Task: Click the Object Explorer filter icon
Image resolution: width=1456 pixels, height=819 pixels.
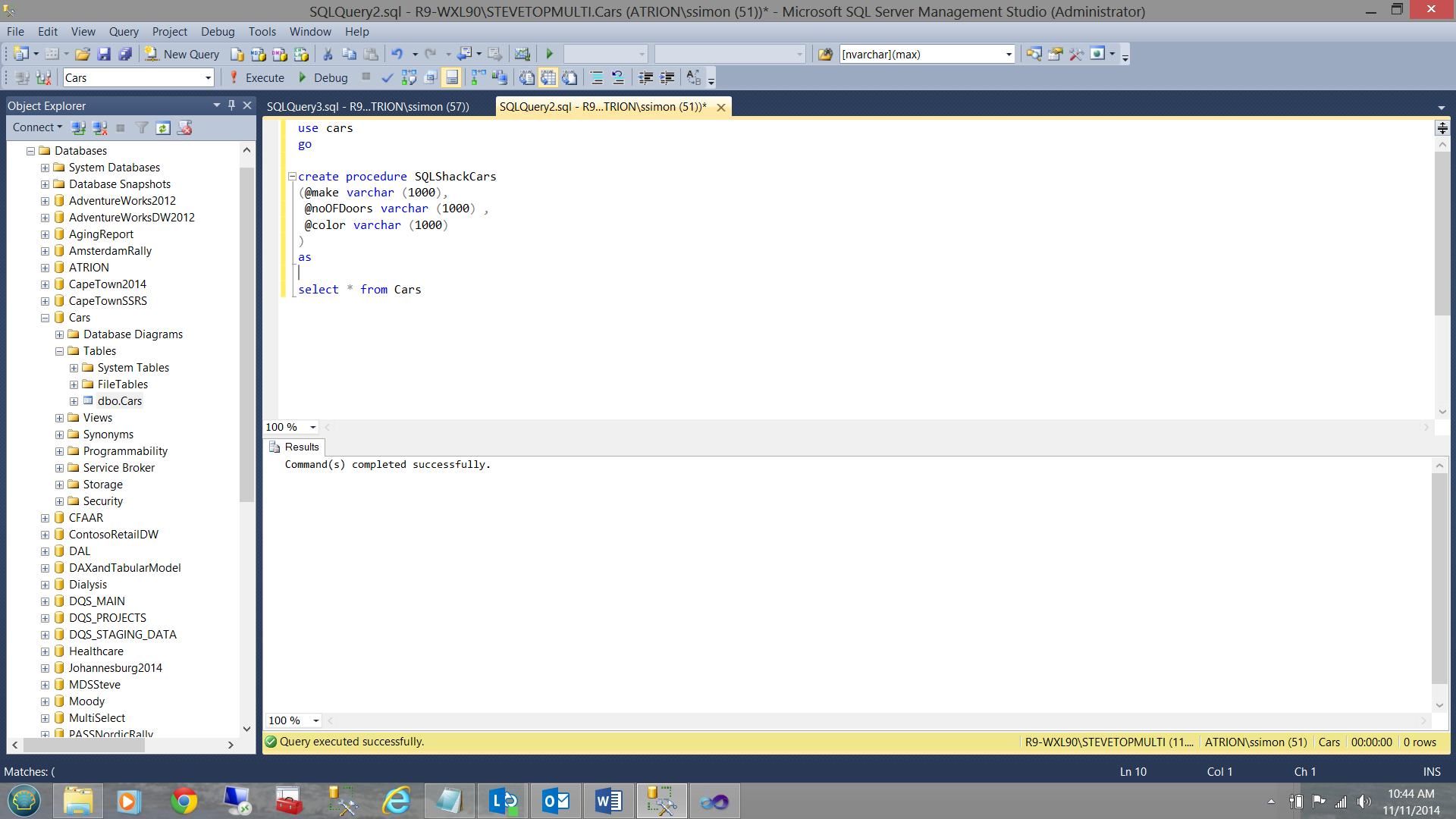Action: click(x=142, y=128)
